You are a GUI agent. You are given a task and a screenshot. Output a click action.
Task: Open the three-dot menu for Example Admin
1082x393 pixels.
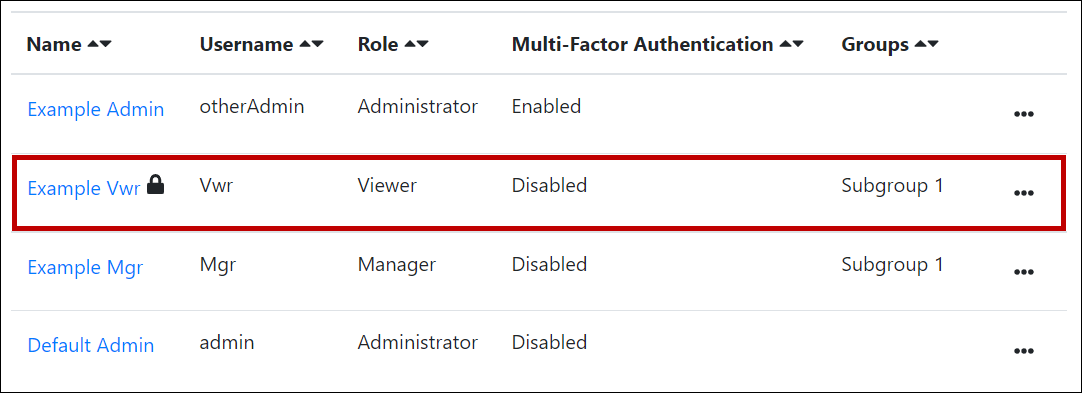(x=1023, y=114)
